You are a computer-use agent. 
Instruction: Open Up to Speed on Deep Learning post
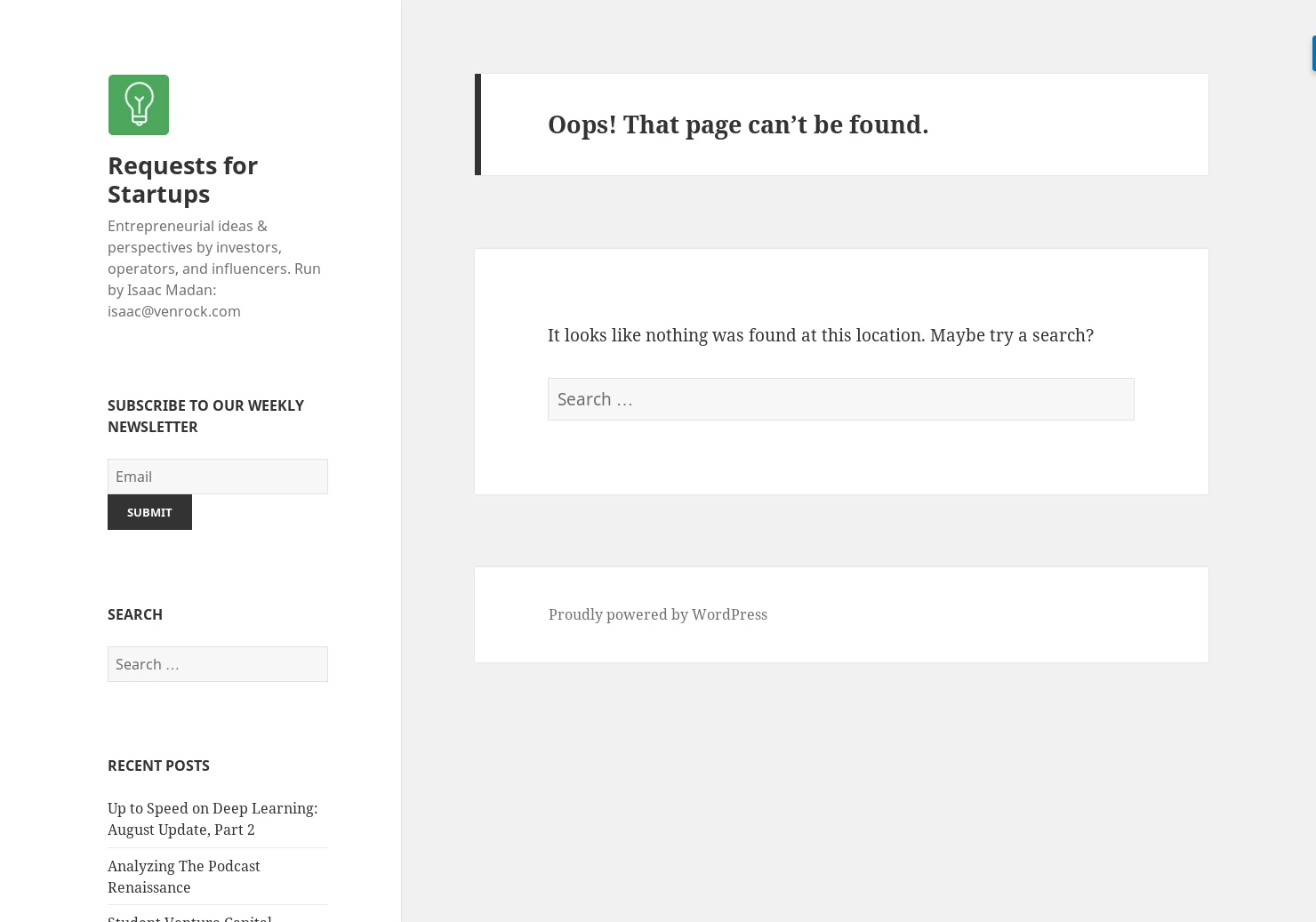pyautogui.click(x=212, y=818)
